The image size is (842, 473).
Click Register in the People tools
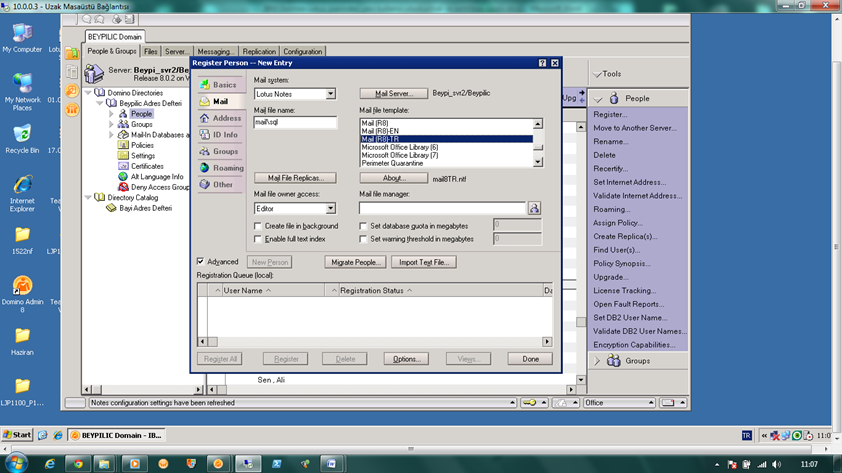(610, 114)
